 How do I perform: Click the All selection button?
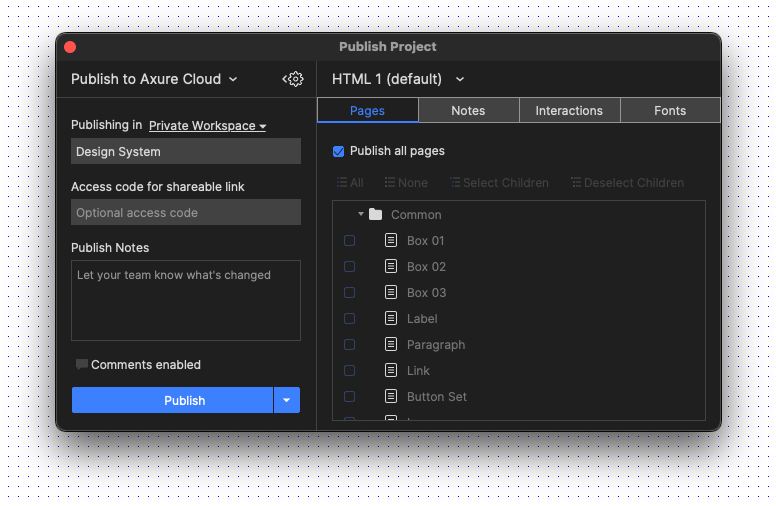click(350, 183)
